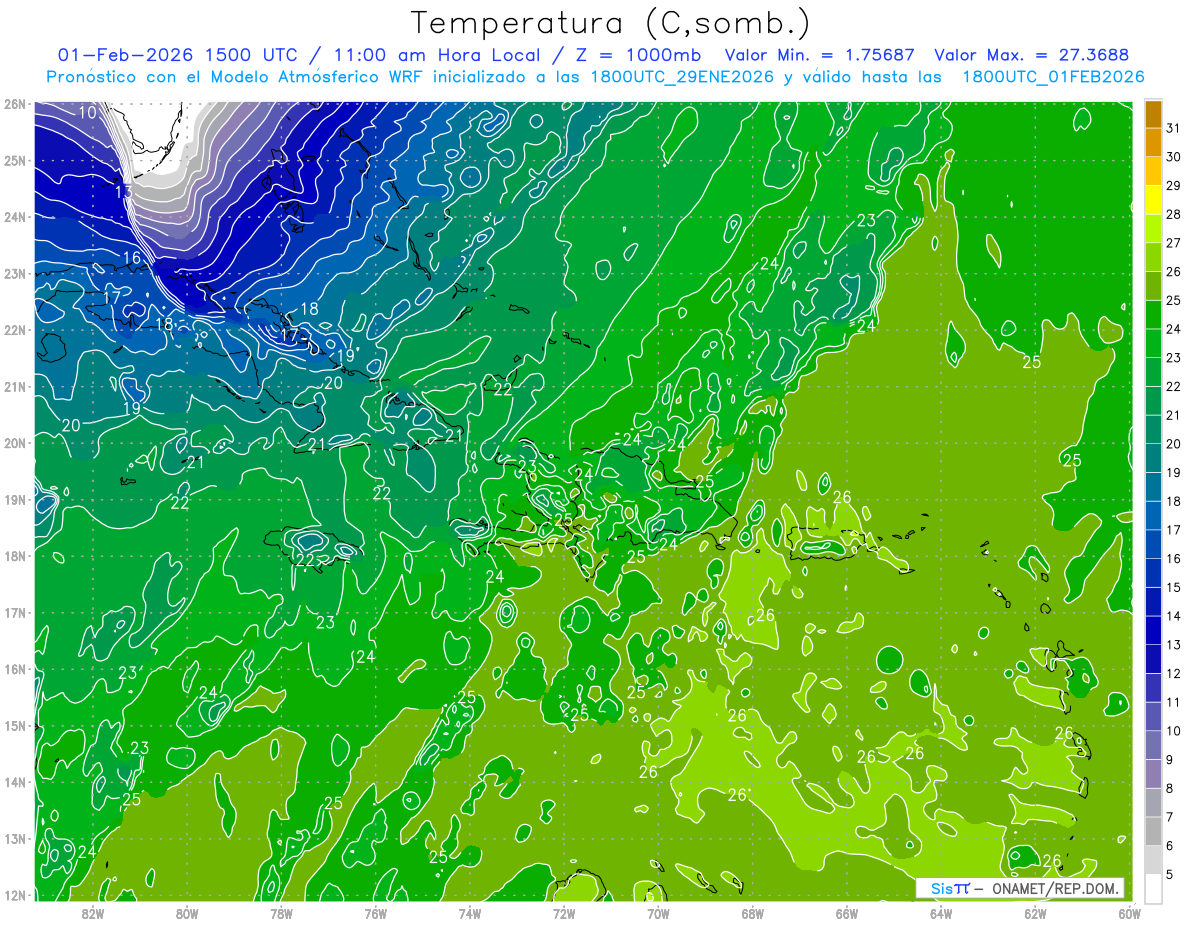Click the '72W' longitude axis label

click(x=564, y=913)
